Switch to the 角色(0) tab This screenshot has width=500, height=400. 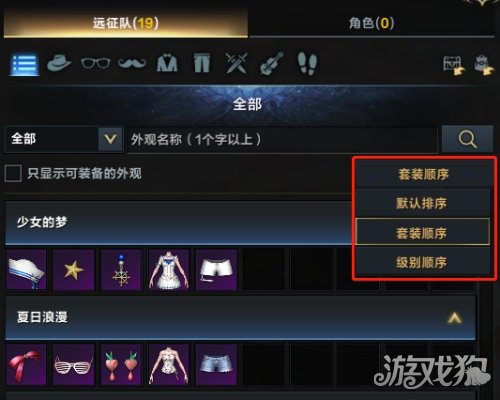click(x=372, y=23)
